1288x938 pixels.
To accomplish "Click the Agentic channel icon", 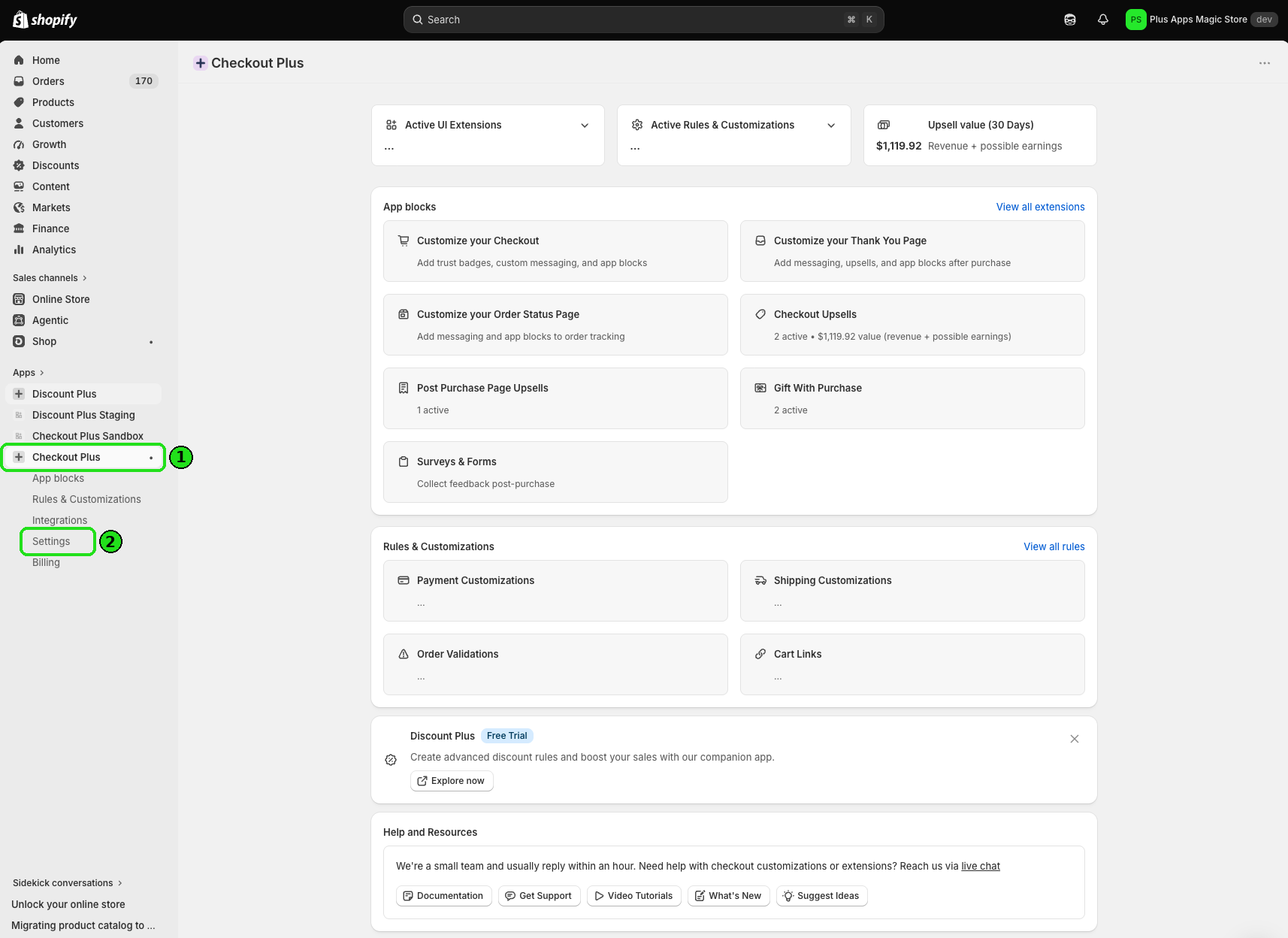I will [x=19, y=320].
